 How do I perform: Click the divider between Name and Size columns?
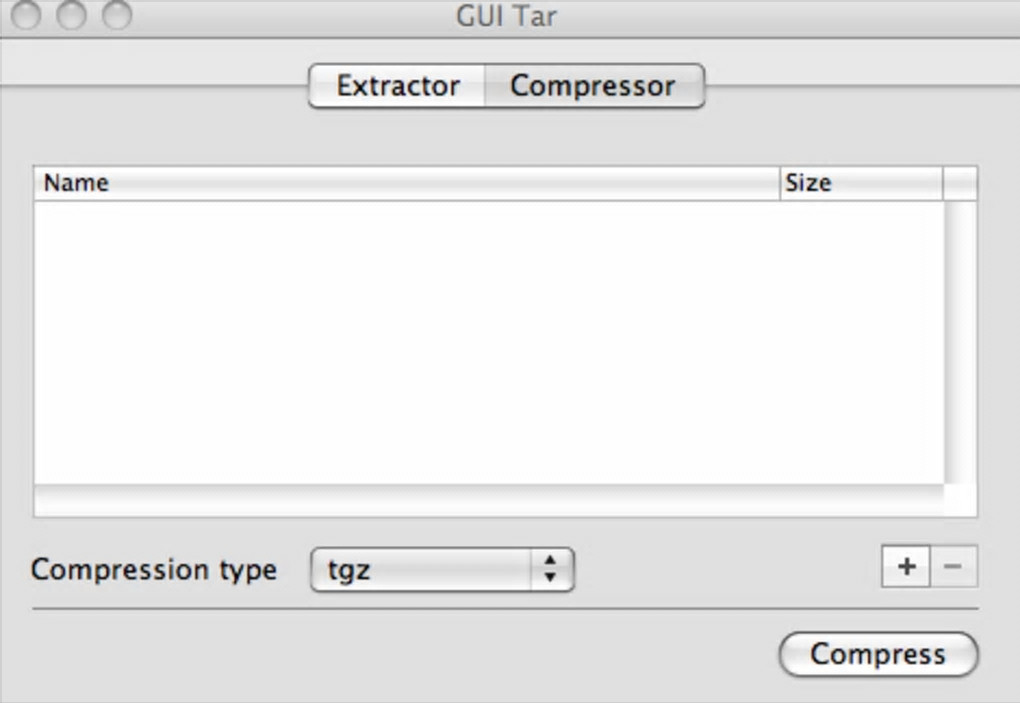[780, 183]
